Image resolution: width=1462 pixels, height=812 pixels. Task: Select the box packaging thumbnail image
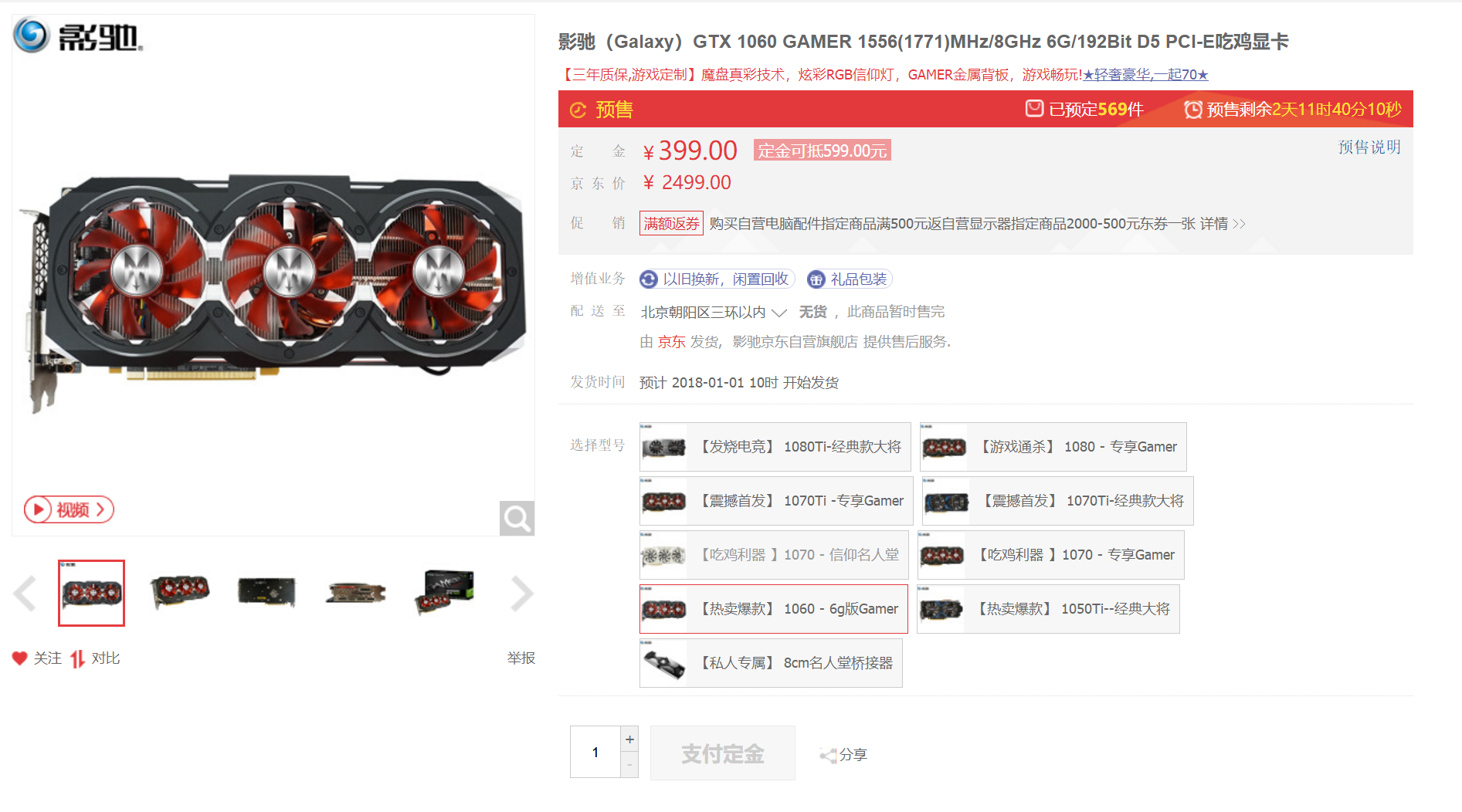tap(444, 593)
